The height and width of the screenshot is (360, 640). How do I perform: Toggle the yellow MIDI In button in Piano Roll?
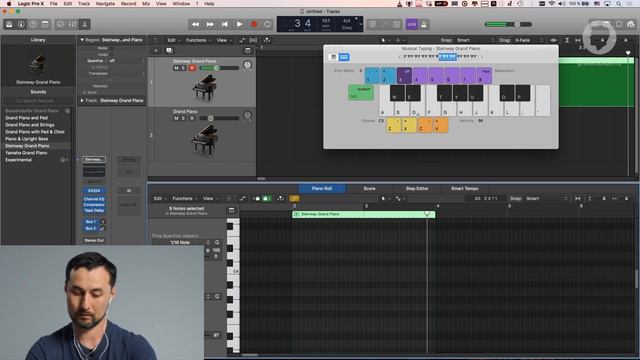coord(294,198)
